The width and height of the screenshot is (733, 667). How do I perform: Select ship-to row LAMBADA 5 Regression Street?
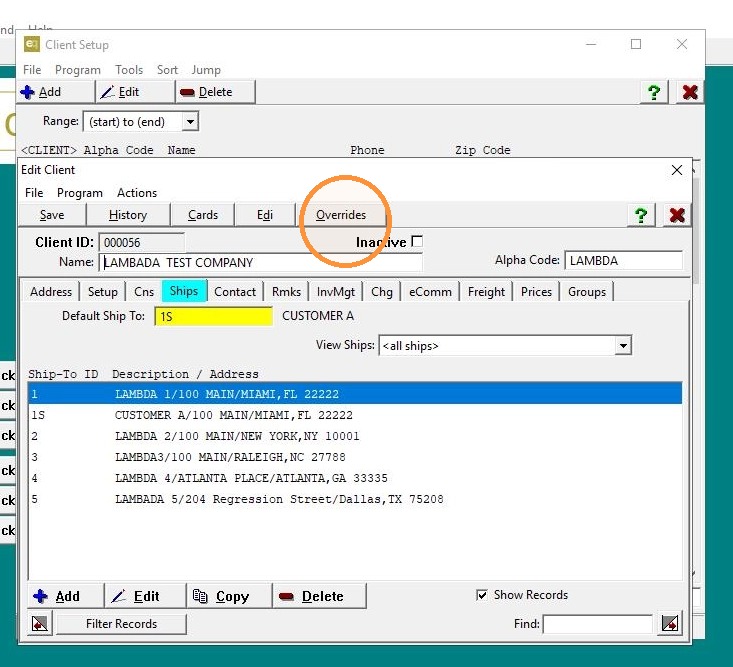click(x=355, y=499)
